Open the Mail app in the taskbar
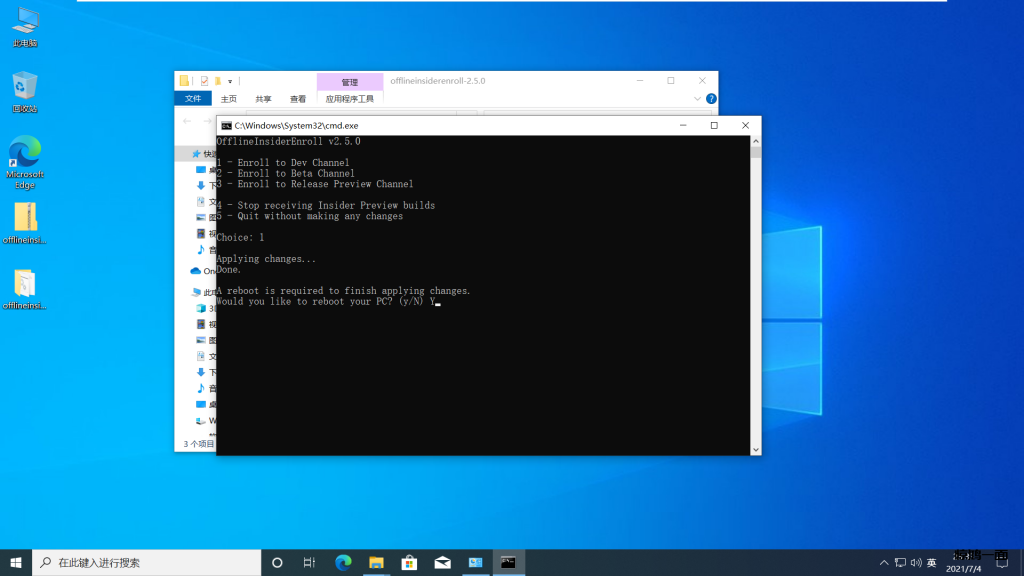This screenshot has height=576, width=1024. [442, 562]
